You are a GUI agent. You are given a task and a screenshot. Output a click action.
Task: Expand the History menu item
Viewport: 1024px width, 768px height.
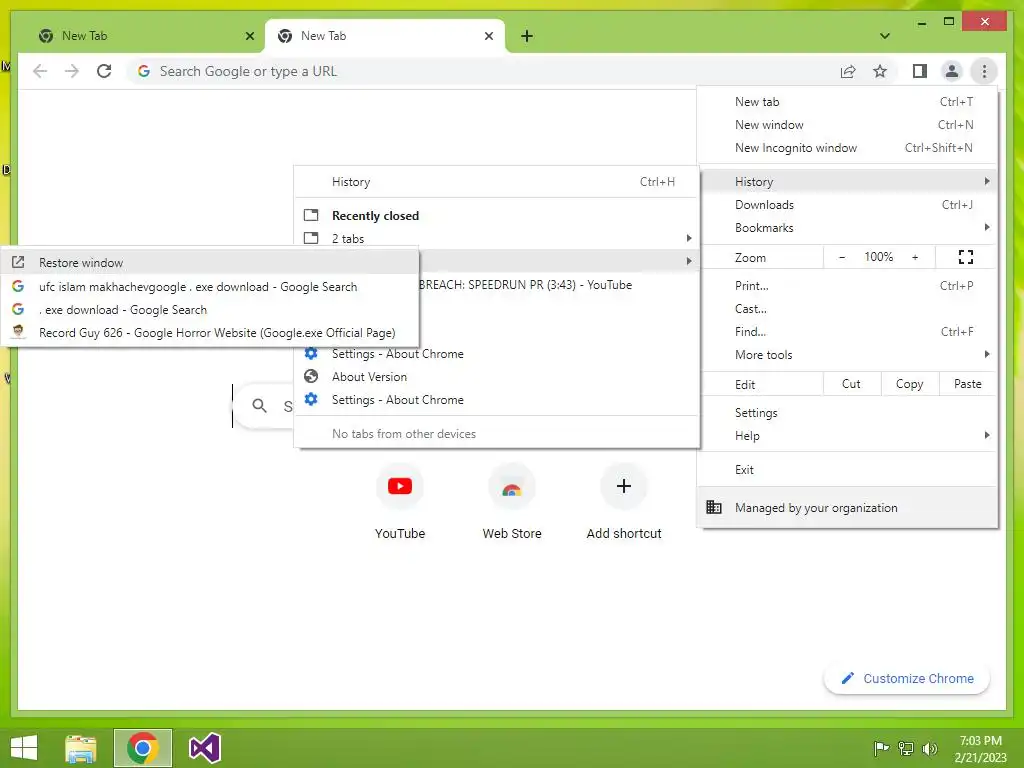click(x=847, y=182)
